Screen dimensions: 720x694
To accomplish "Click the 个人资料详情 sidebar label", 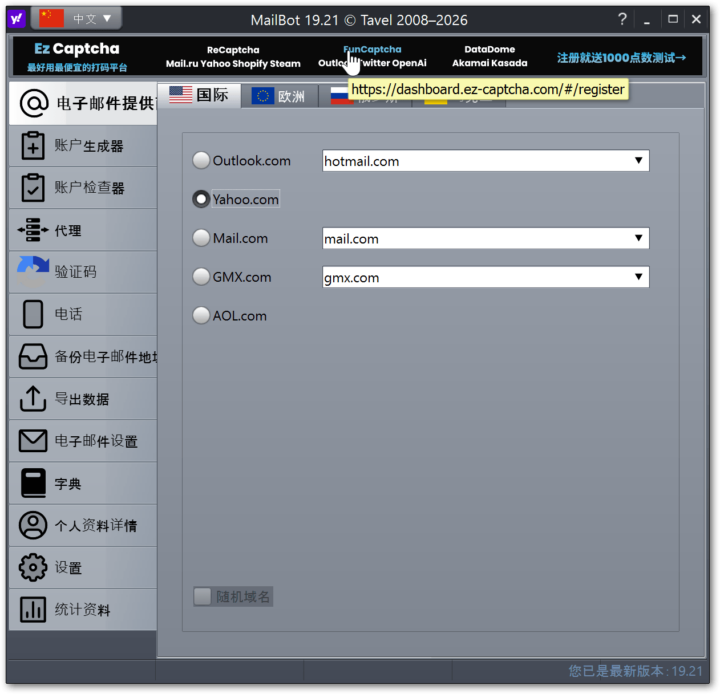I will 96,525.
